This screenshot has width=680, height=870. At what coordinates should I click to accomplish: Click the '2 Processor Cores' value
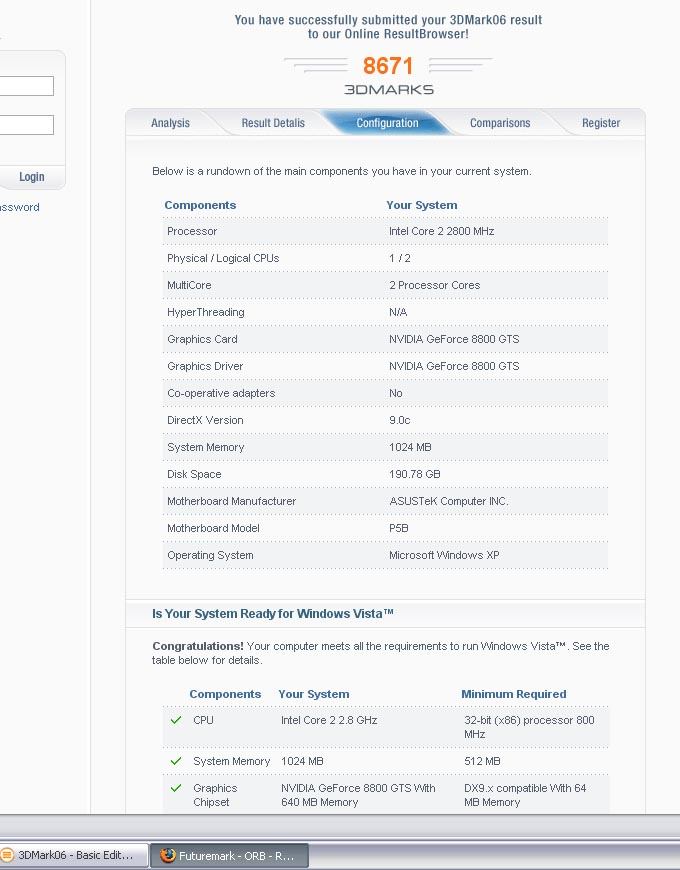coord(434,285)
